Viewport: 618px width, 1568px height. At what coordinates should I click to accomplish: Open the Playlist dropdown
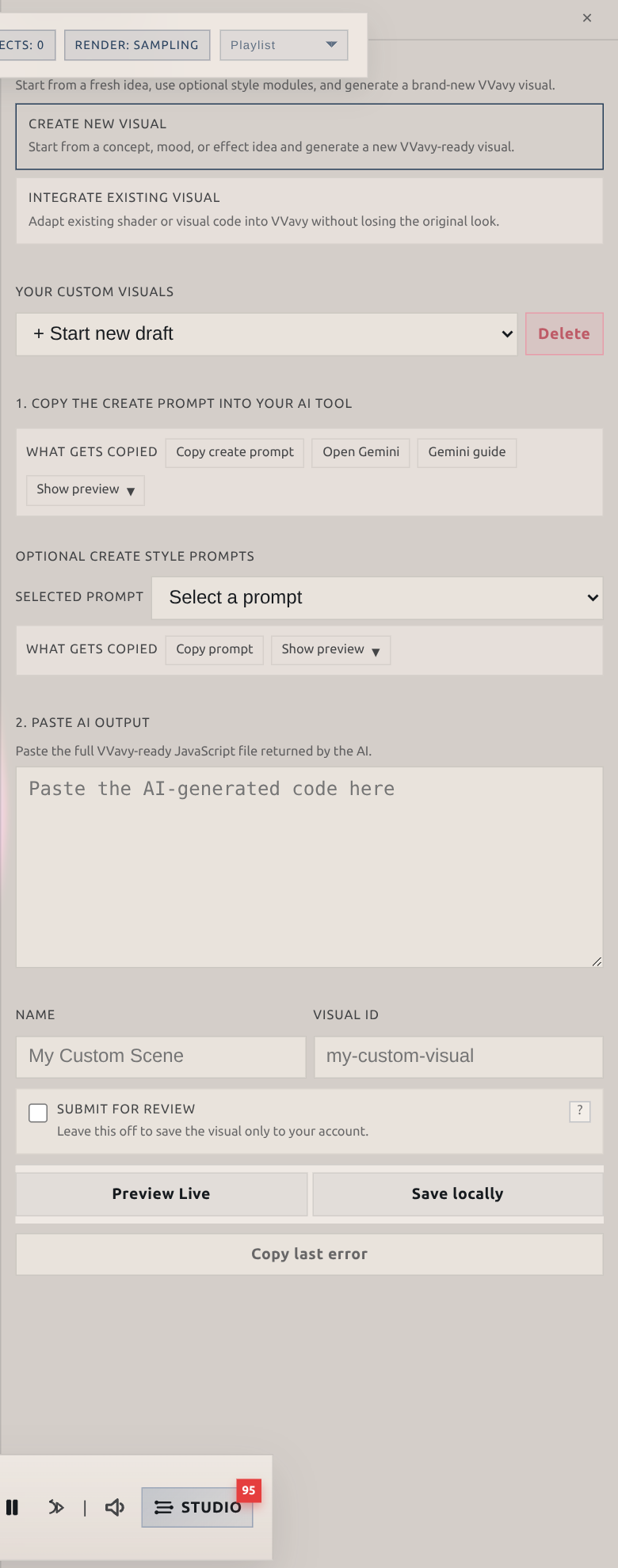point(283,45)
